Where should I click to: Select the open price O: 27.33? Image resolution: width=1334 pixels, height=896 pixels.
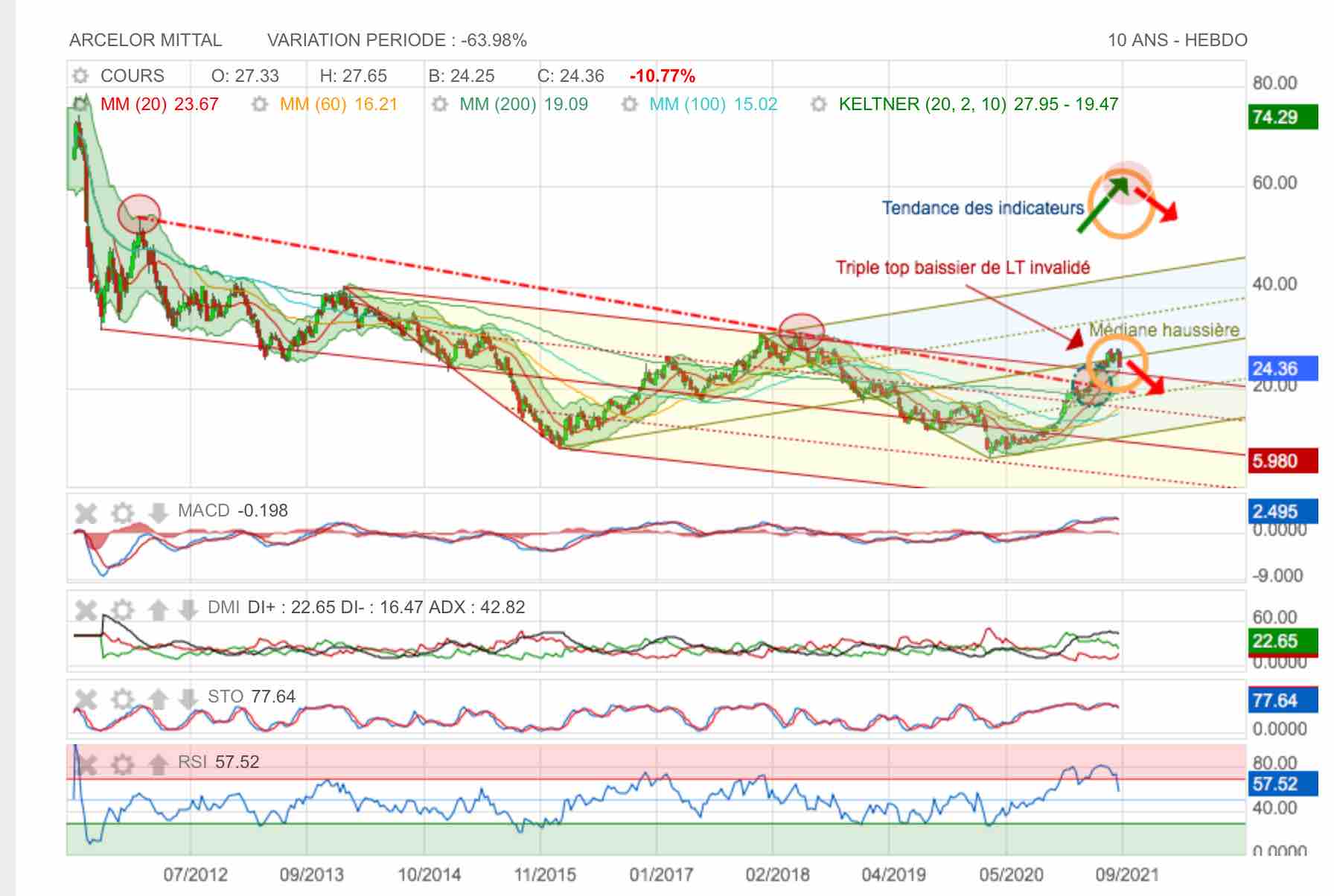[245, 76]
